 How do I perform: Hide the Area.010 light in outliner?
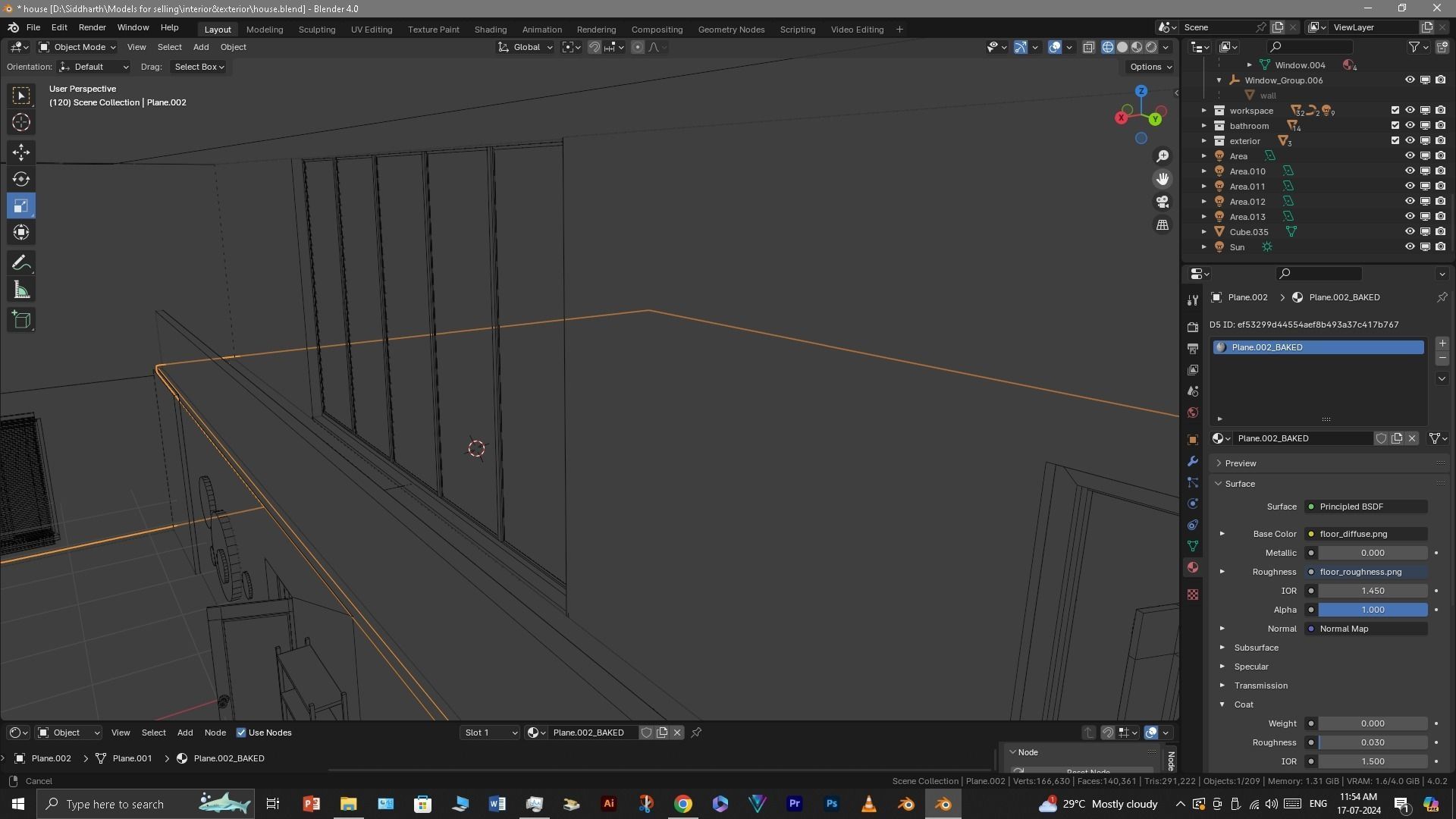tap(1410, 171)
